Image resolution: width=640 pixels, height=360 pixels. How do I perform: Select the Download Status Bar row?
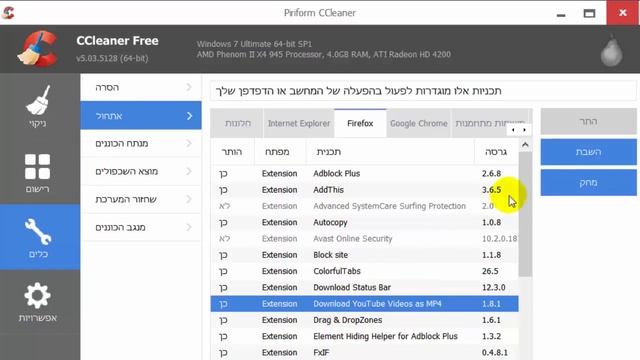(364, 287)
